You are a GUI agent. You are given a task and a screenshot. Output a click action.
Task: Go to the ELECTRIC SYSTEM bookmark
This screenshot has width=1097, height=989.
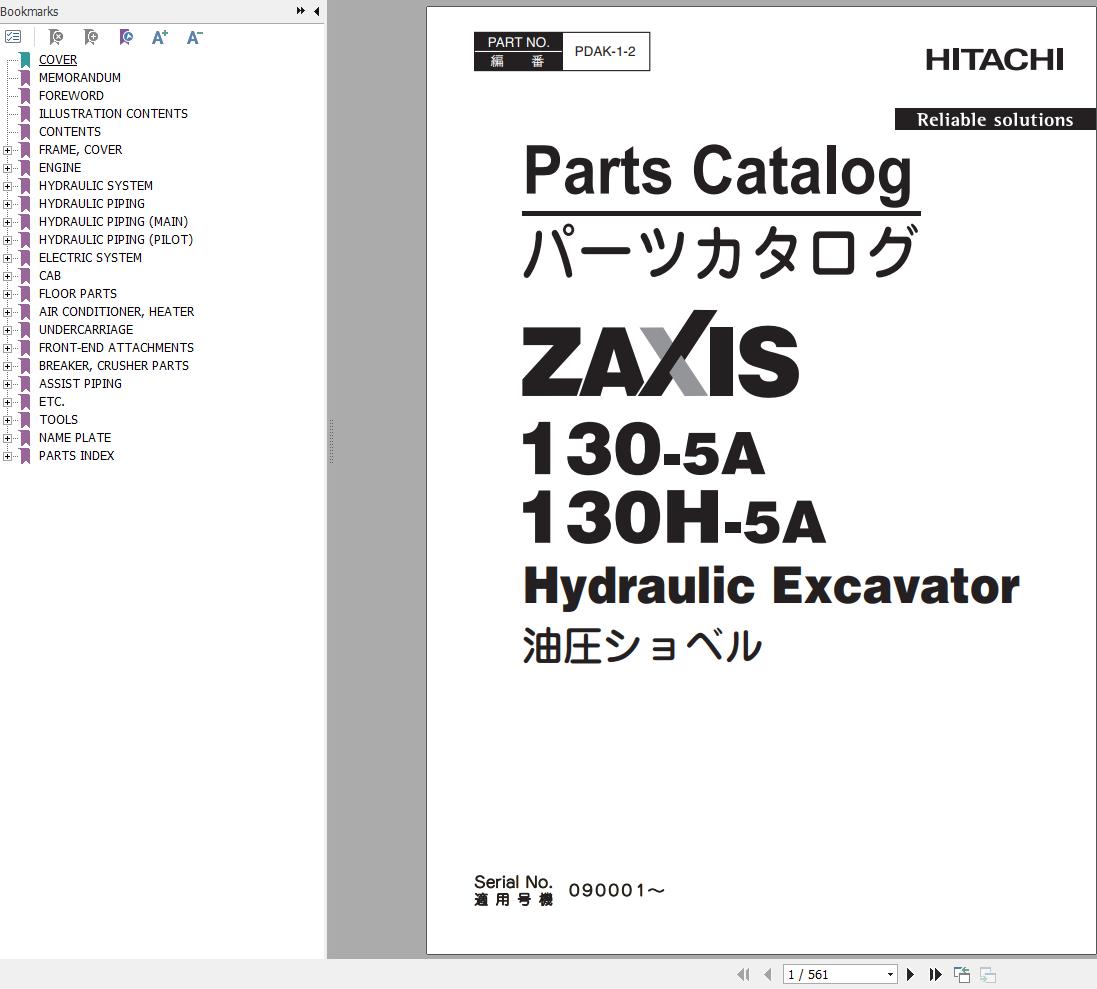[x=90, y=258]
